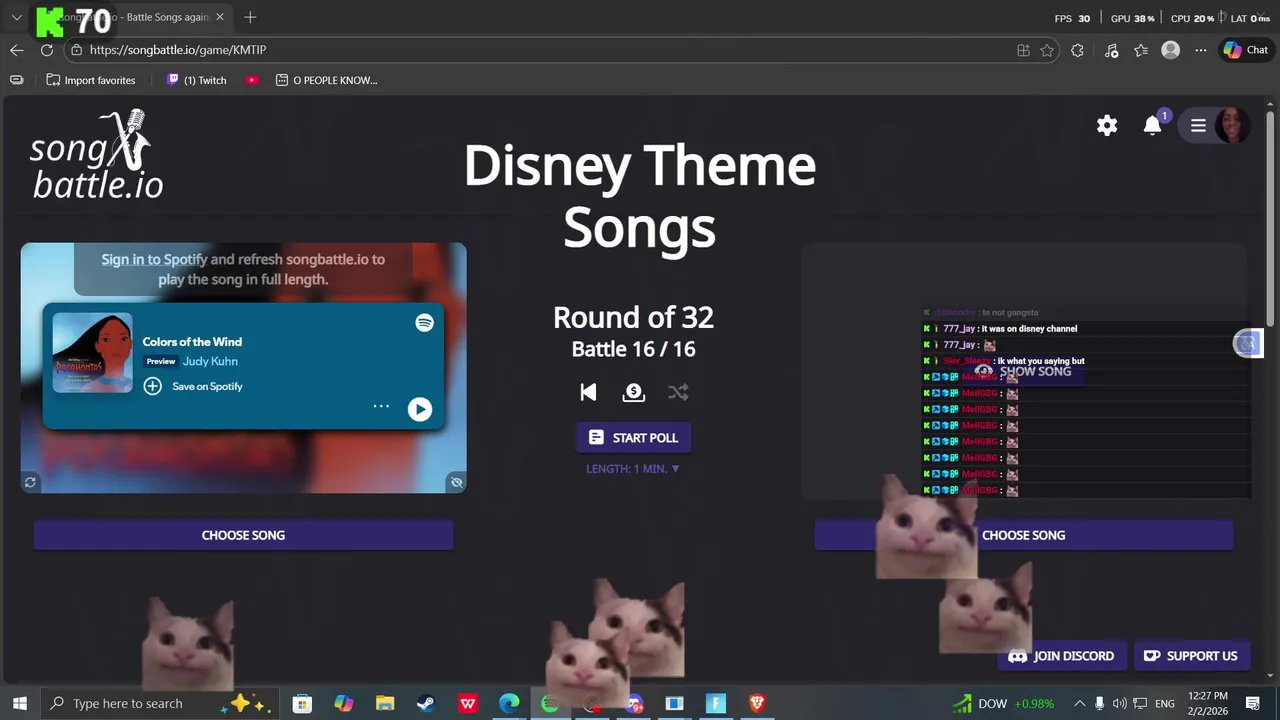Save Colors of the Wind on Spotify
Viewport: 1280px width, 720px height.
point(192,386)
